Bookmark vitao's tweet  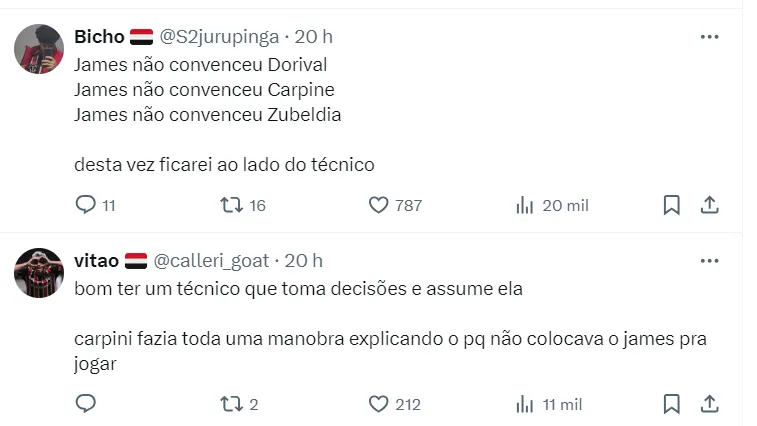(x=672, y=404)
